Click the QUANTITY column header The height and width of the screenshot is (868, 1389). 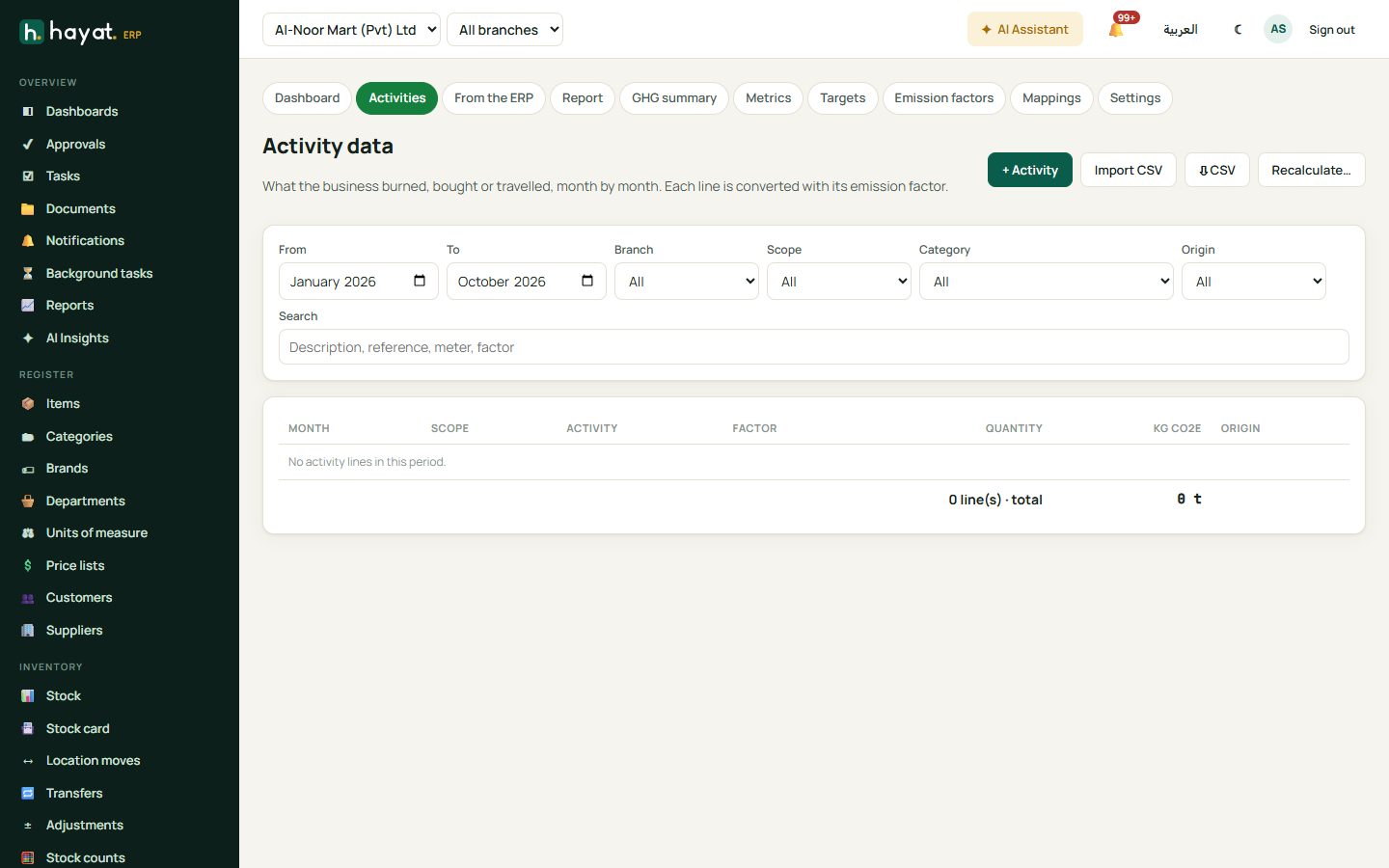[1014, 428]
